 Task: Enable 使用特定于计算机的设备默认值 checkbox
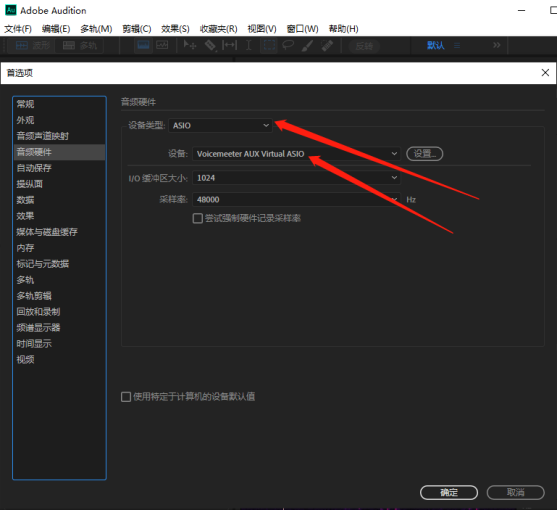click(x=126, y=397)
